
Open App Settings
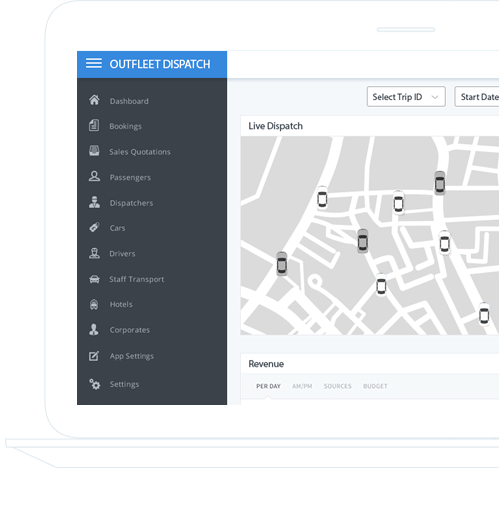[x=132, y=356]
